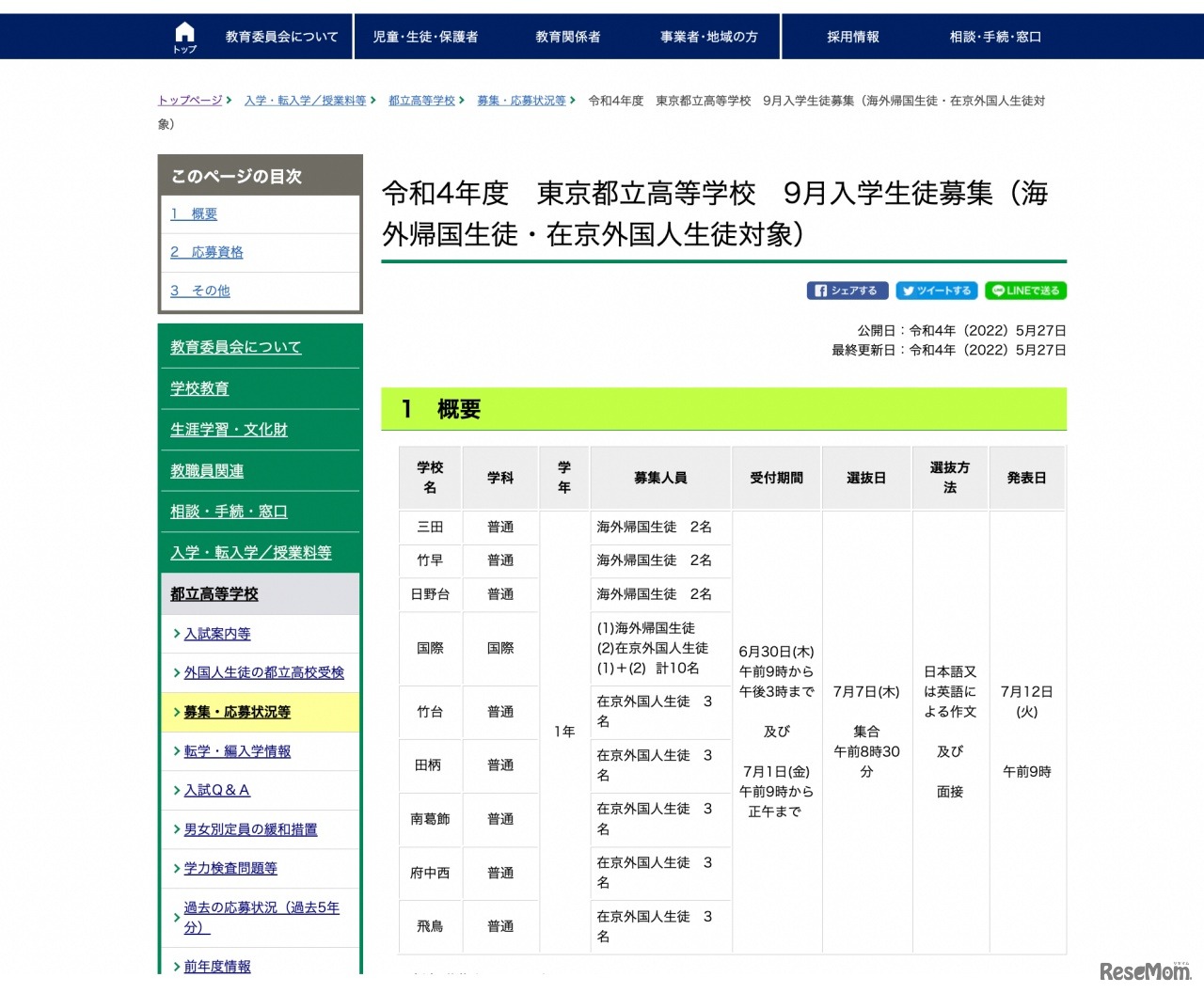This screenshot has width=1204, height=993.
Task: Tweet this page using the ツイートする icon
Action: pyautogui.click(x=936, y=291)
